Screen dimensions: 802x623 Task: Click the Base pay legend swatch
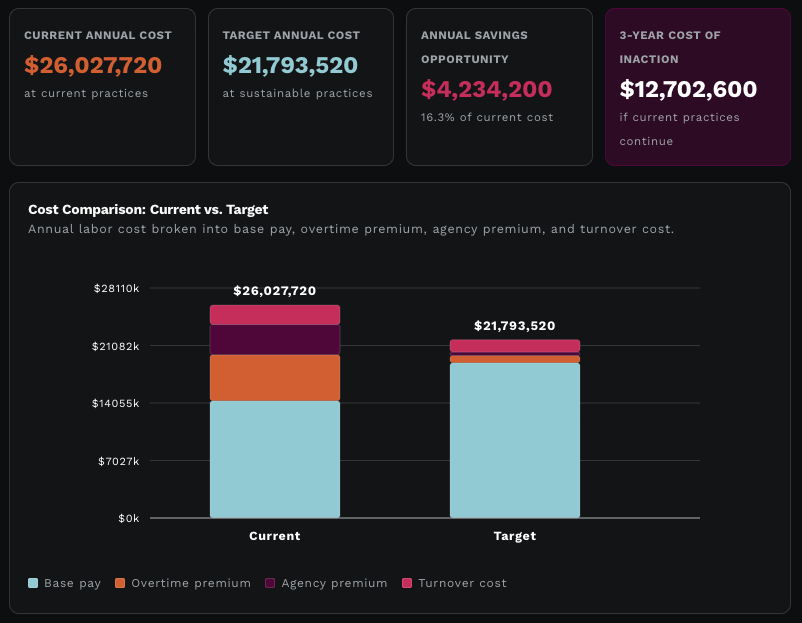33,583
